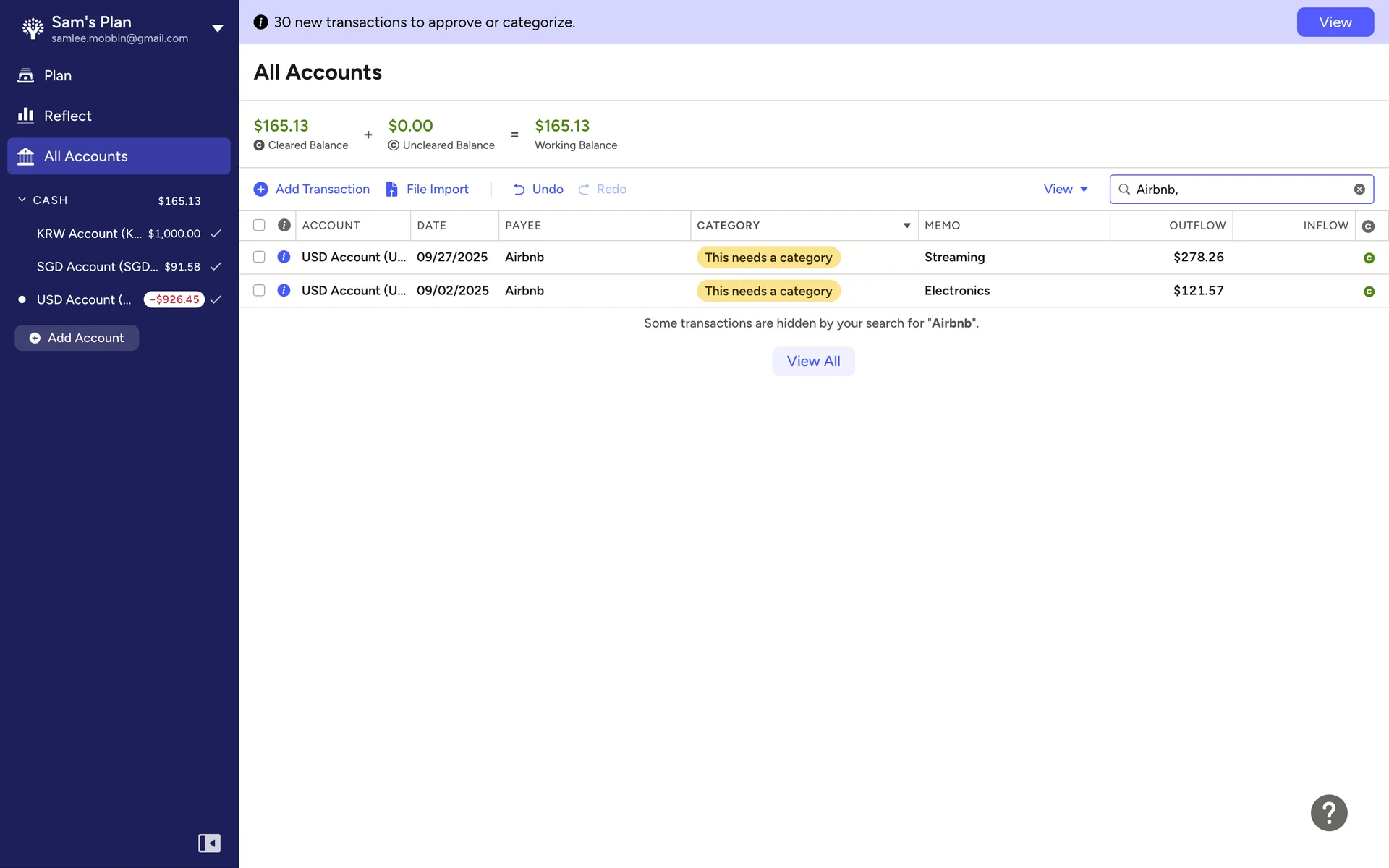Click info icon on 09/02/2025 Airbnb row
Viewport: 1389px width, 868px height.
pyautogui.click(x=284, y=290)
